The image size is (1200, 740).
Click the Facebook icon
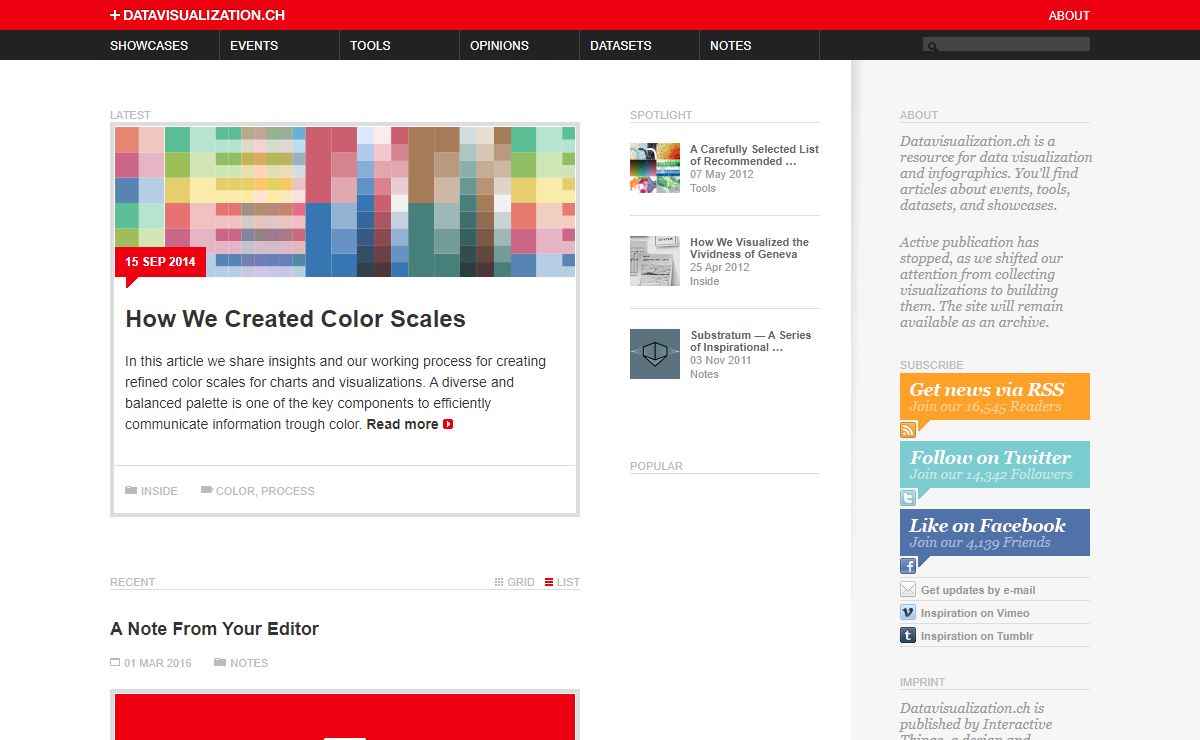tap(908, 566)
